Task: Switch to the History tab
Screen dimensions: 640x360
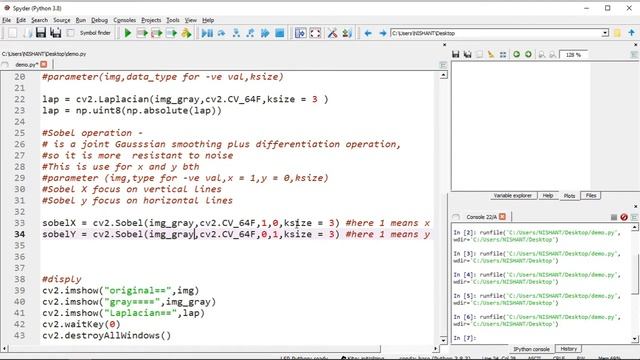Action: tap(569, 349)
